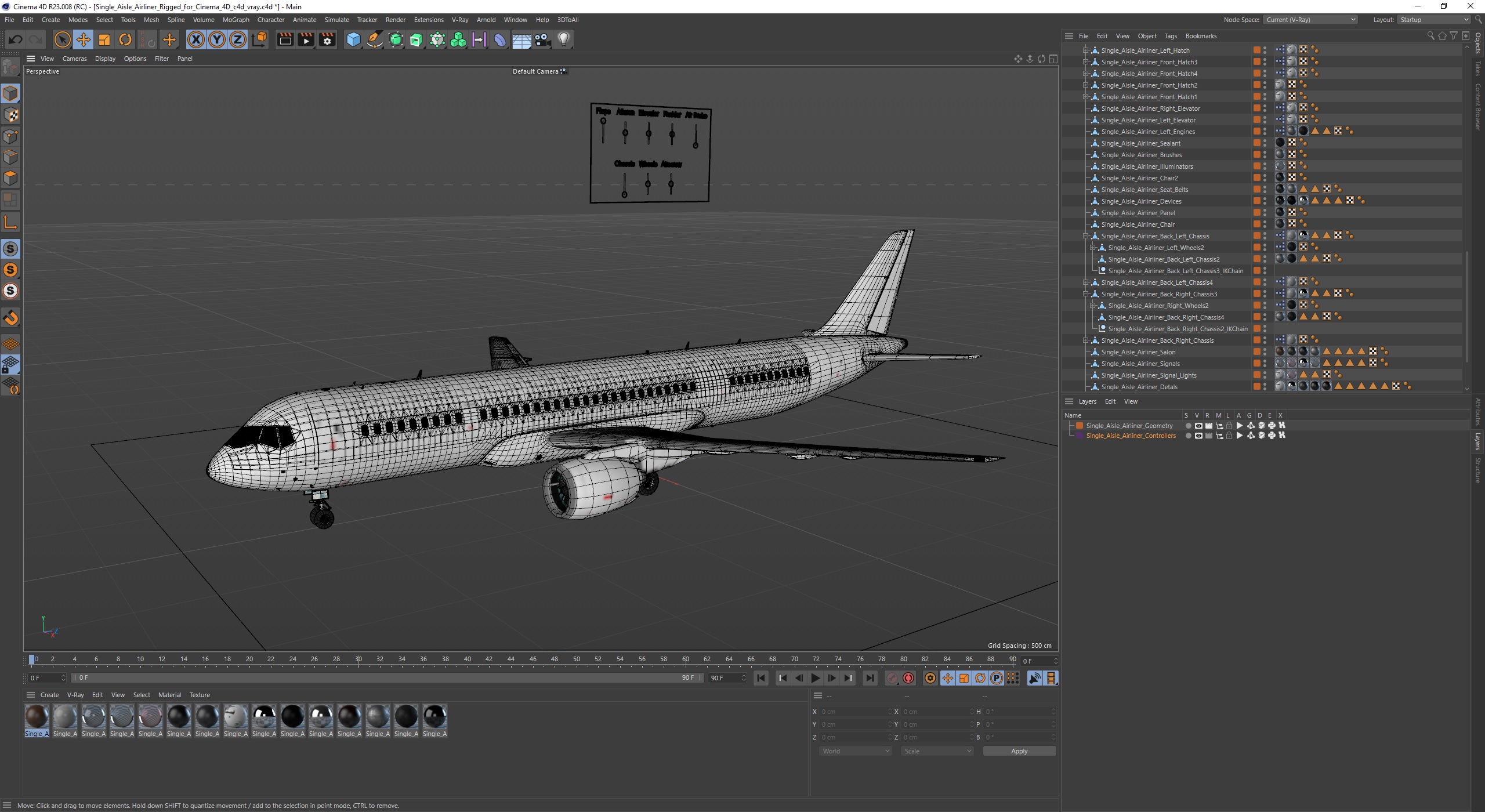This screenshot has height=812, width=1485.
Task: Click the Axis L-shaped tool icon
Action: point(10,222)
